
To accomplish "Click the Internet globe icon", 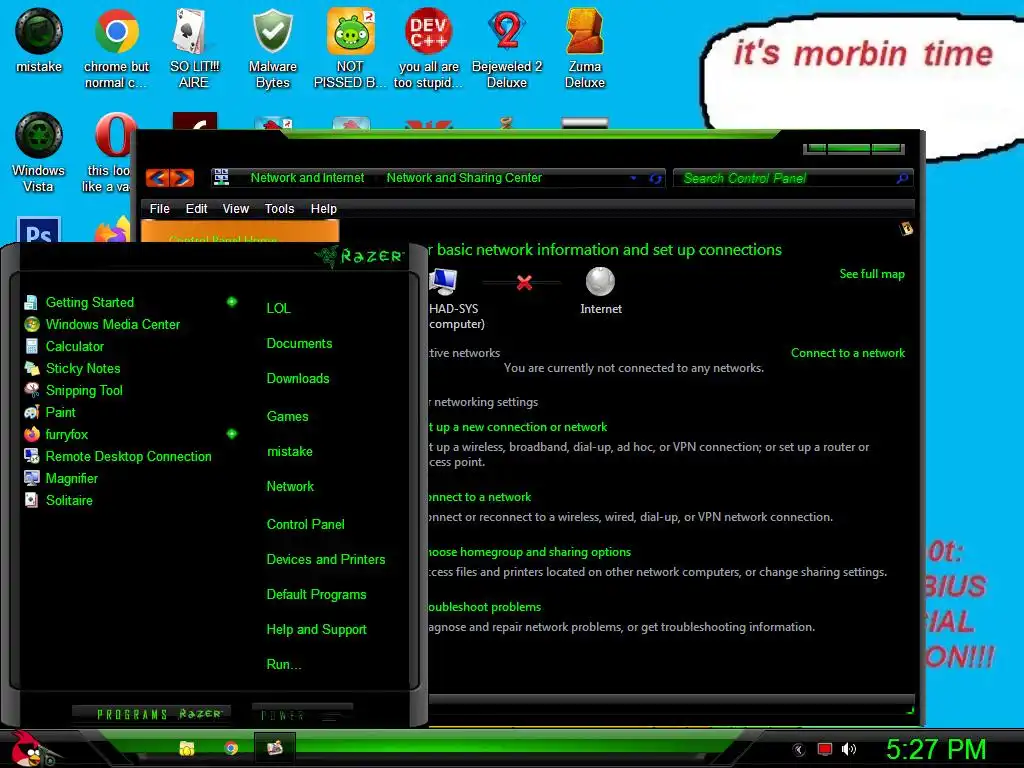I will pyautogui.click(x=600, y=281).
